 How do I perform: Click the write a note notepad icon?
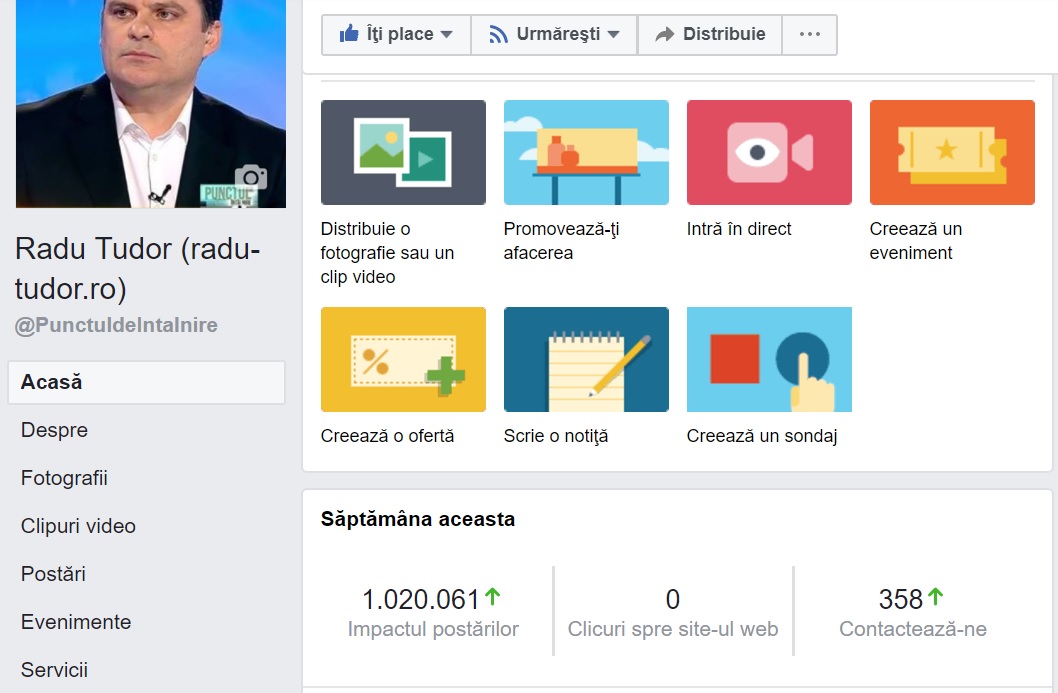pyautogui.click(x=586, y=359)
